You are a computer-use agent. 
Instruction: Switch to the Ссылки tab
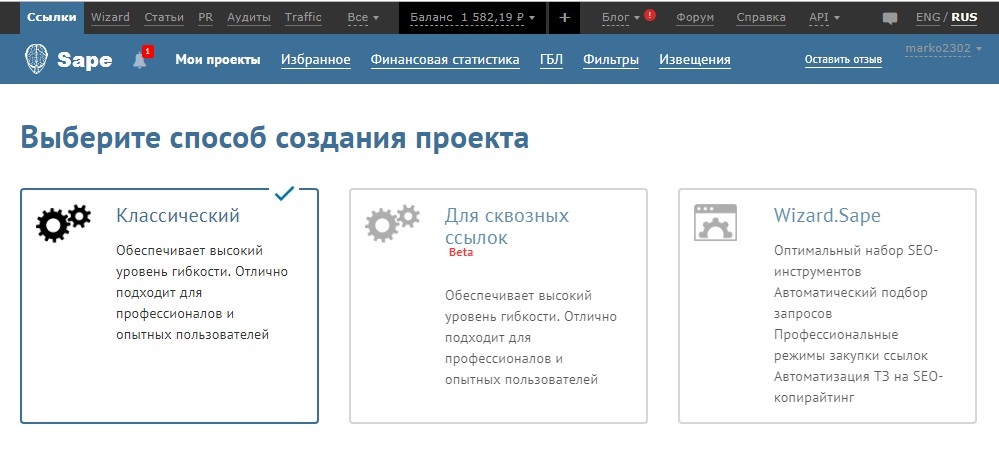[x=52, y=17]
